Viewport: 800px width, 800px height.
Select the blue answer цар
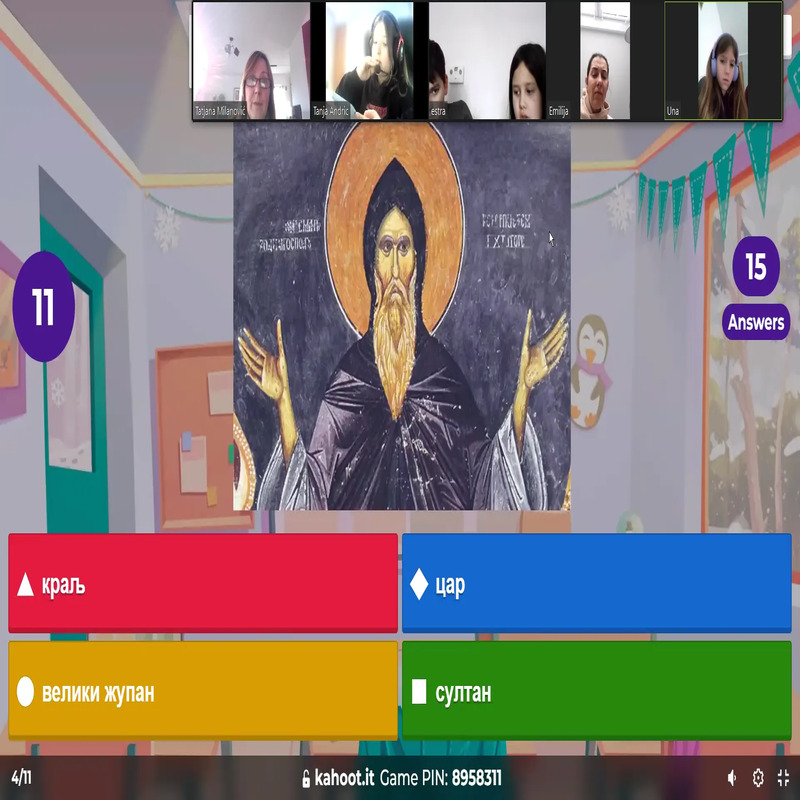[596, 583]
